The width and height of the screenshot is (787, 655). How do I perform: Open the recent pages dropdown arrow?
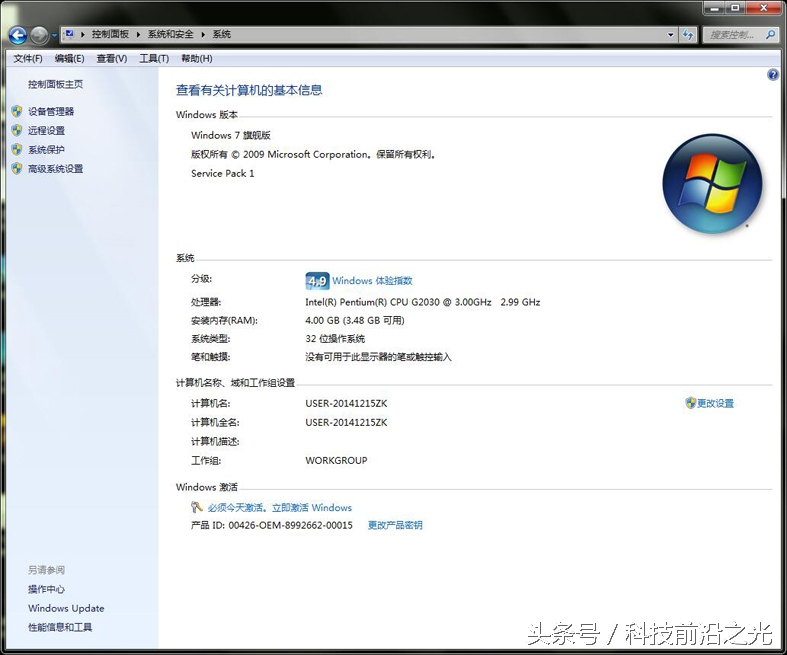coord(54,36)
